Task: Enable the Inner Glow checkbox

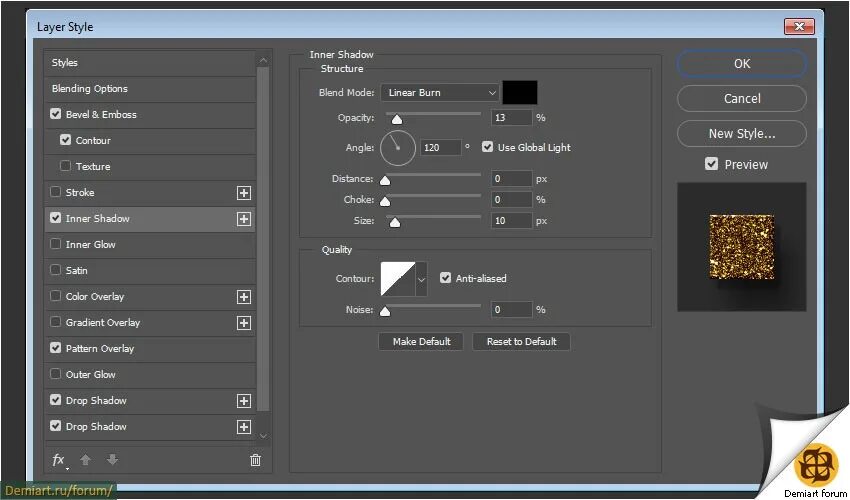Action: pos(55,244)
